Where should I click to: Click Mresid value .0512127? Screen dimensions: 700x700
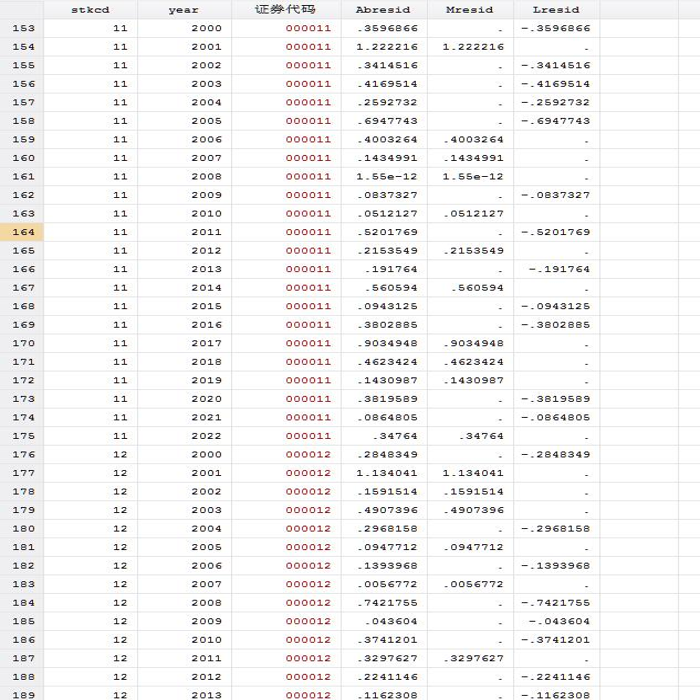(x=474, y=213)
